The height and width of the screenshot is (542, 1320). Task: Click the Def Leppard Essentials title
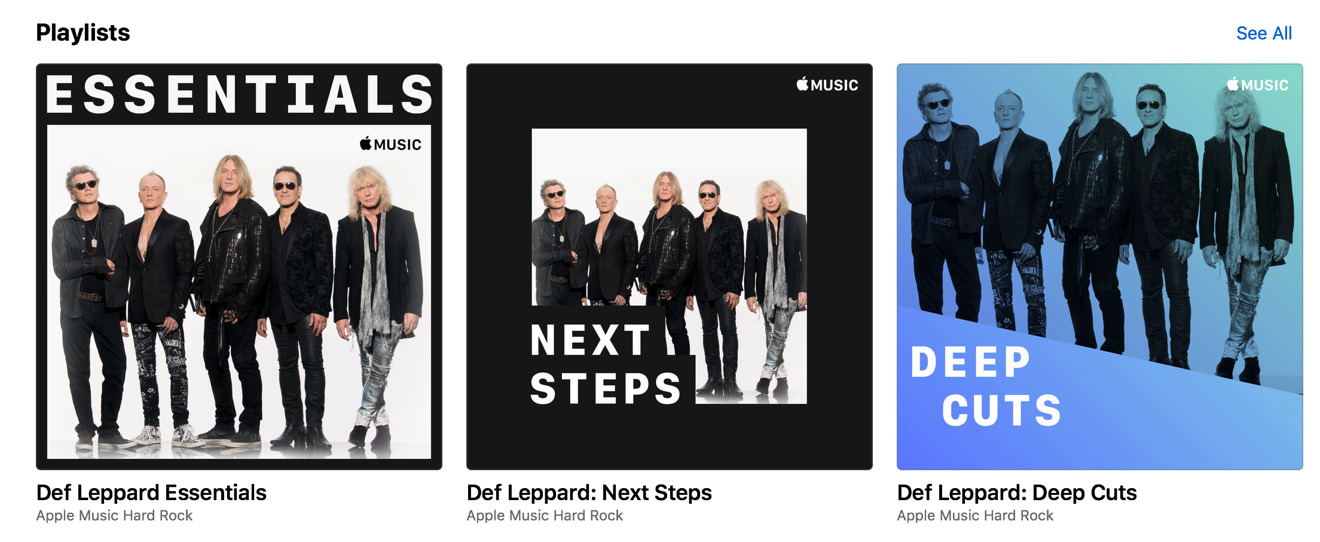[151, 492]
